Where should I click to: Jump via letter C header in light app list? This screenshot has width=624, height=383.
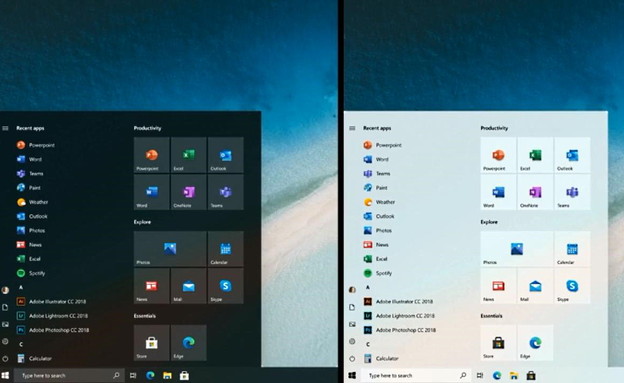pyautogui.click(x=368, y=344)
